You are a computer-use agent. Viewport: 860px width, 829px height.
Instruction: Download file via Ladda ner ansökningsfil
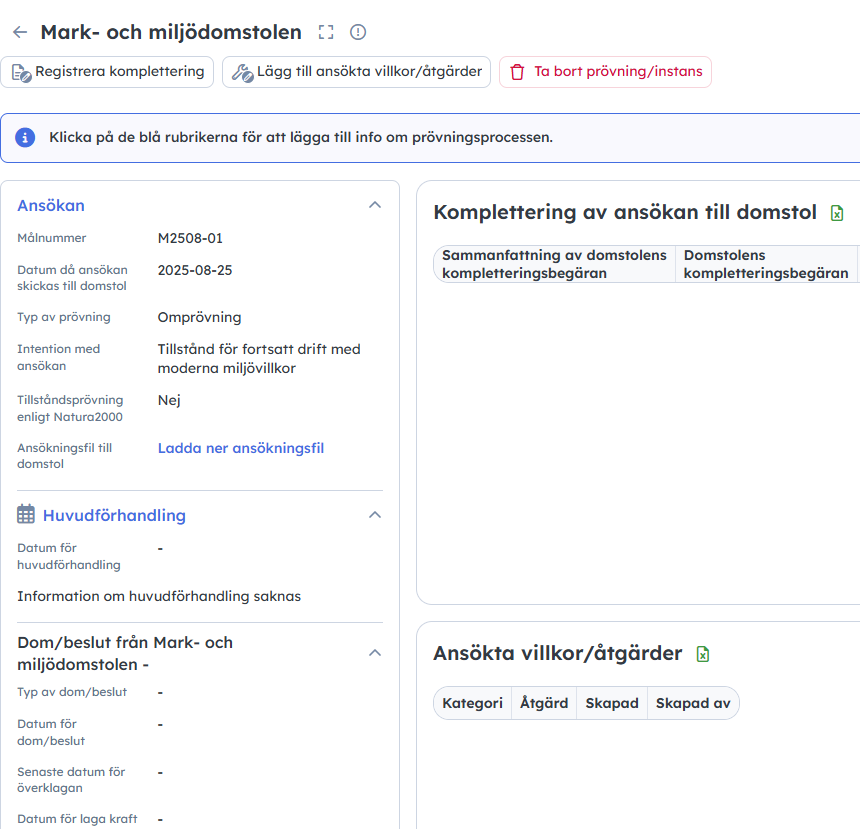coord(241,448)
